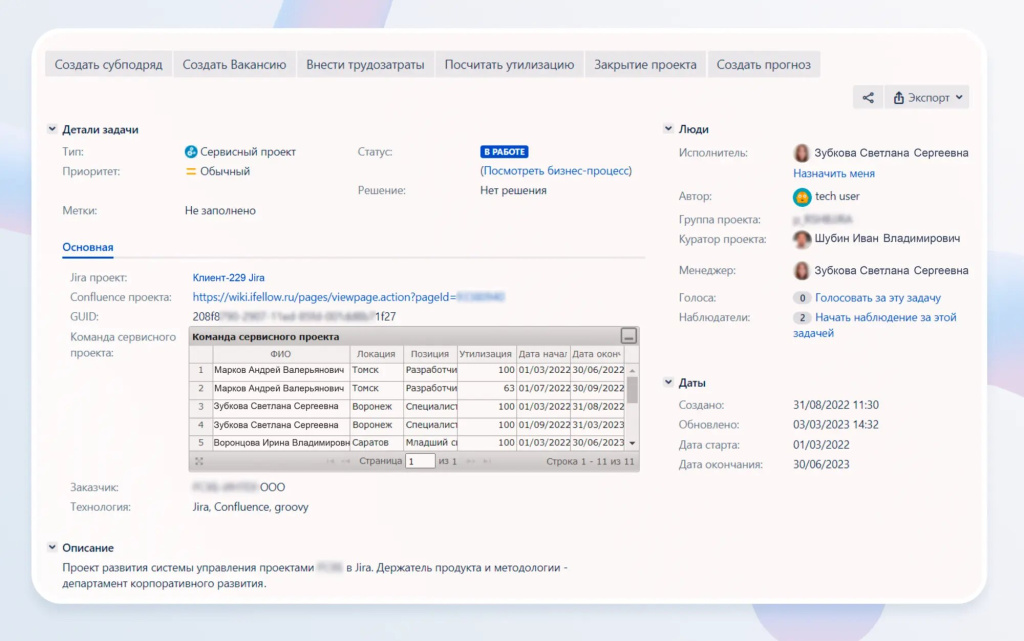Click the ФИО column header

[281, 354]
